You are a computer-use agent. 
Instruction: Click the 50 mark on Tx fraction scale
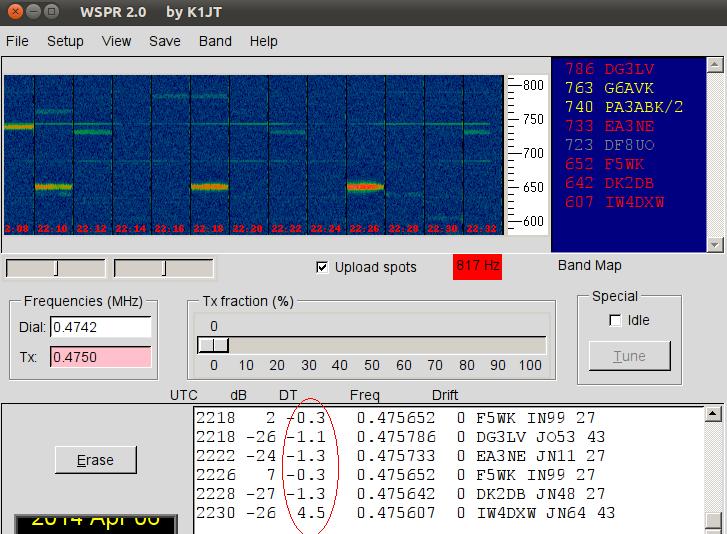pos(372,365)
